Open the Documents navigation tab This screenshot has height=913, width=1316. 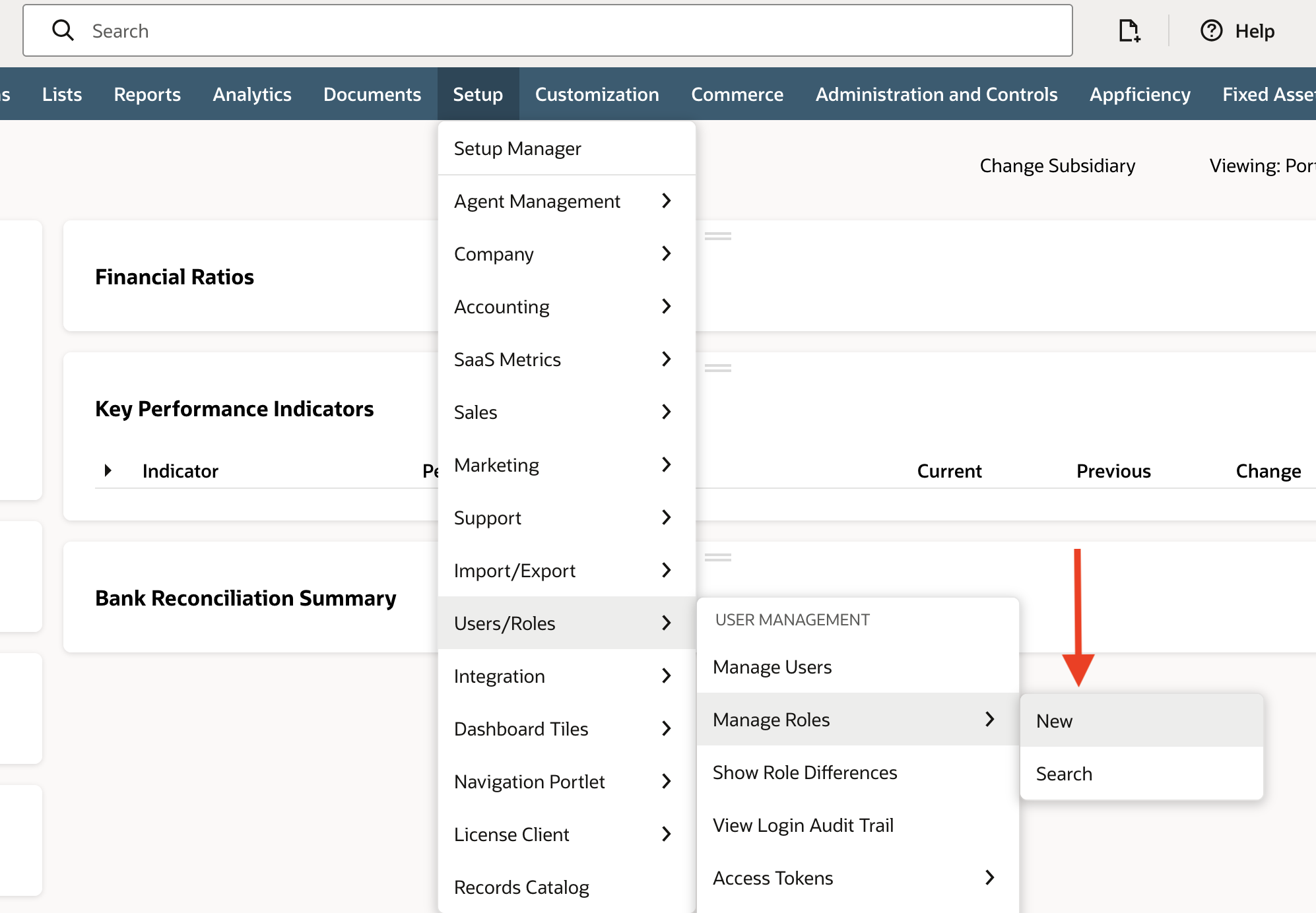(372, 94)
